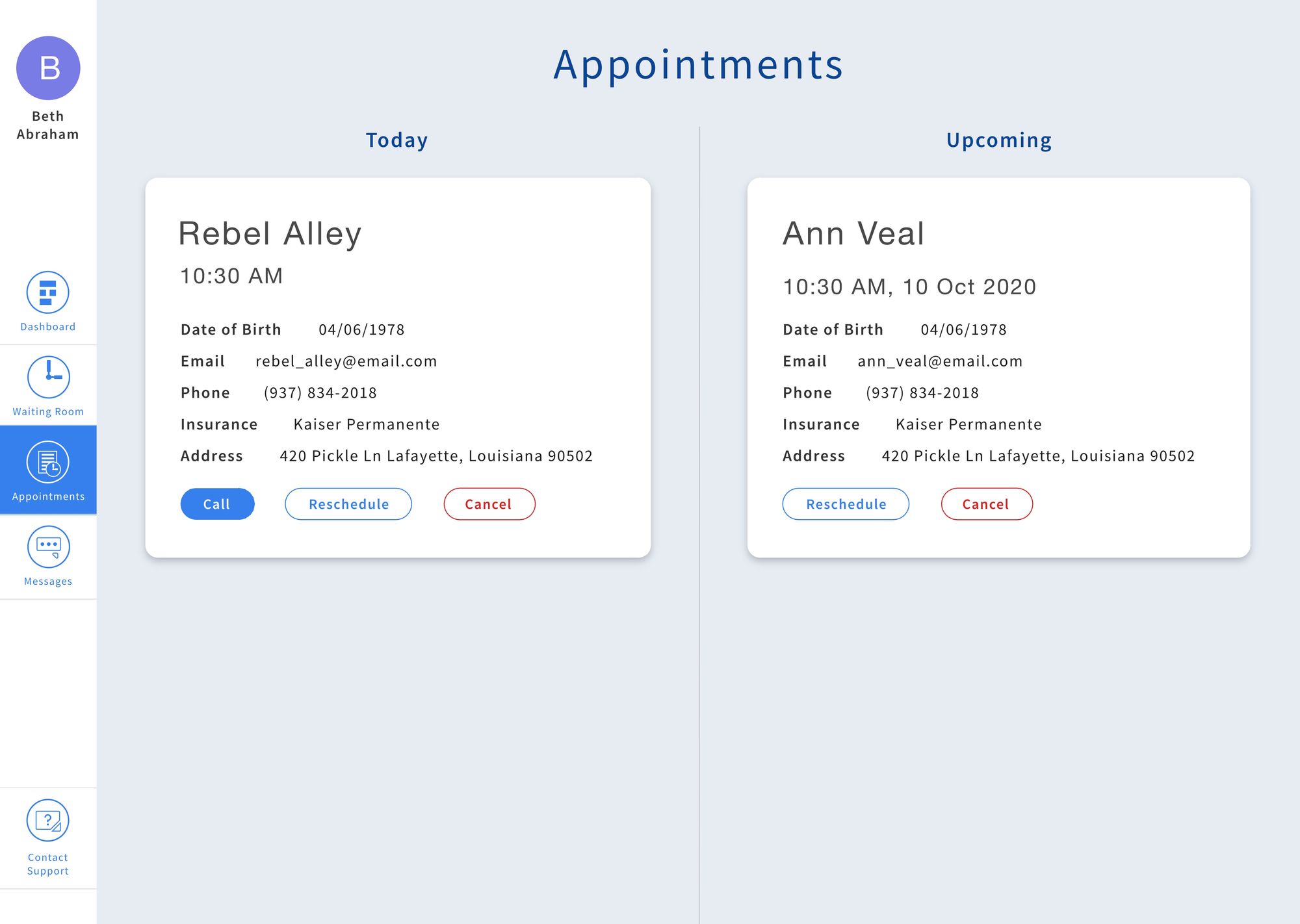Click the Rebel Alley patient name

[x=270, y=233]
